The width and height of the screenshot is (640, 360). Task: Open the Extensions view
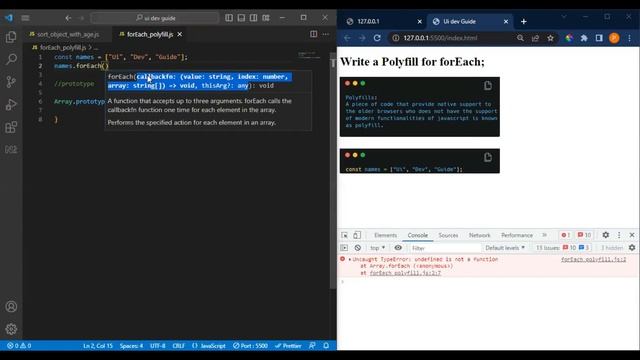[x=11, y=127]
